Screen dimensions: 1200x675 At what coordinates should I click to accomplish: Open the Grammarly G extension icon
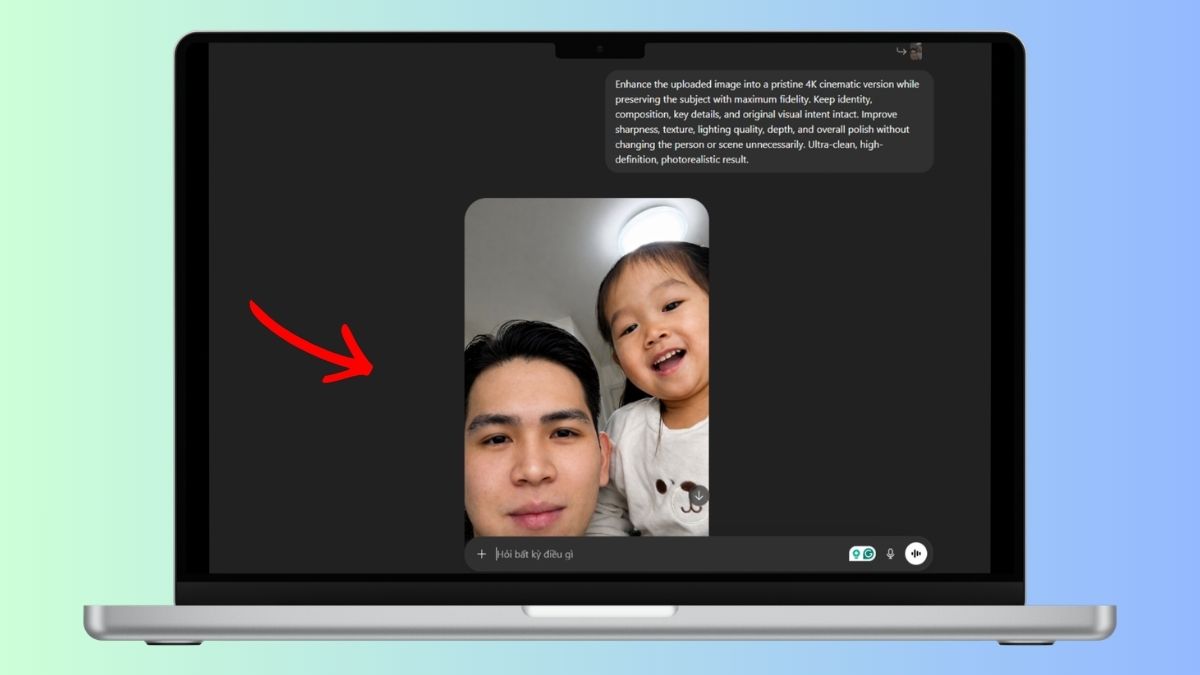coord(869,554)
